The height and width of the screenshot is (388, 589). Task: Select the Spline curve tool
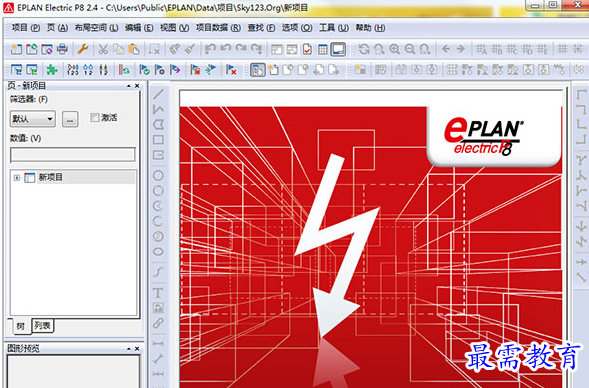158,272
